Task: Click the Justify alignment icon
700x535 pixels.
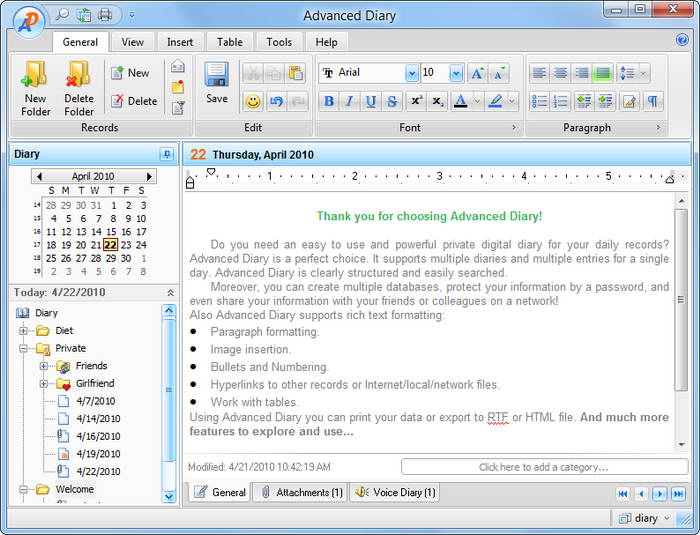Action: tap(603, 73)
